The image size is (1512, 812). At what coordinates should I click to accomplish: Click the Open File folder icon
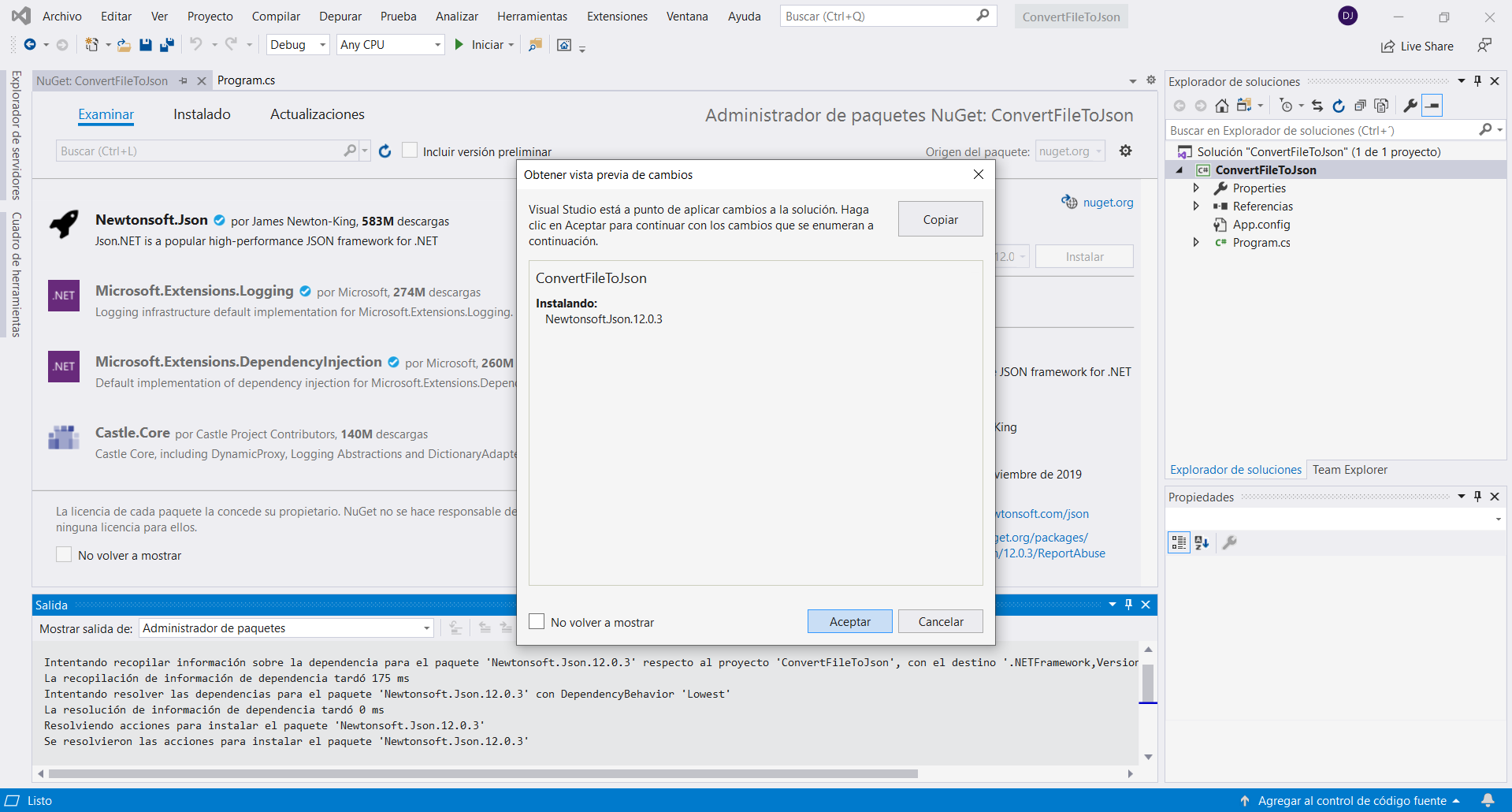(x=124, y=45)
